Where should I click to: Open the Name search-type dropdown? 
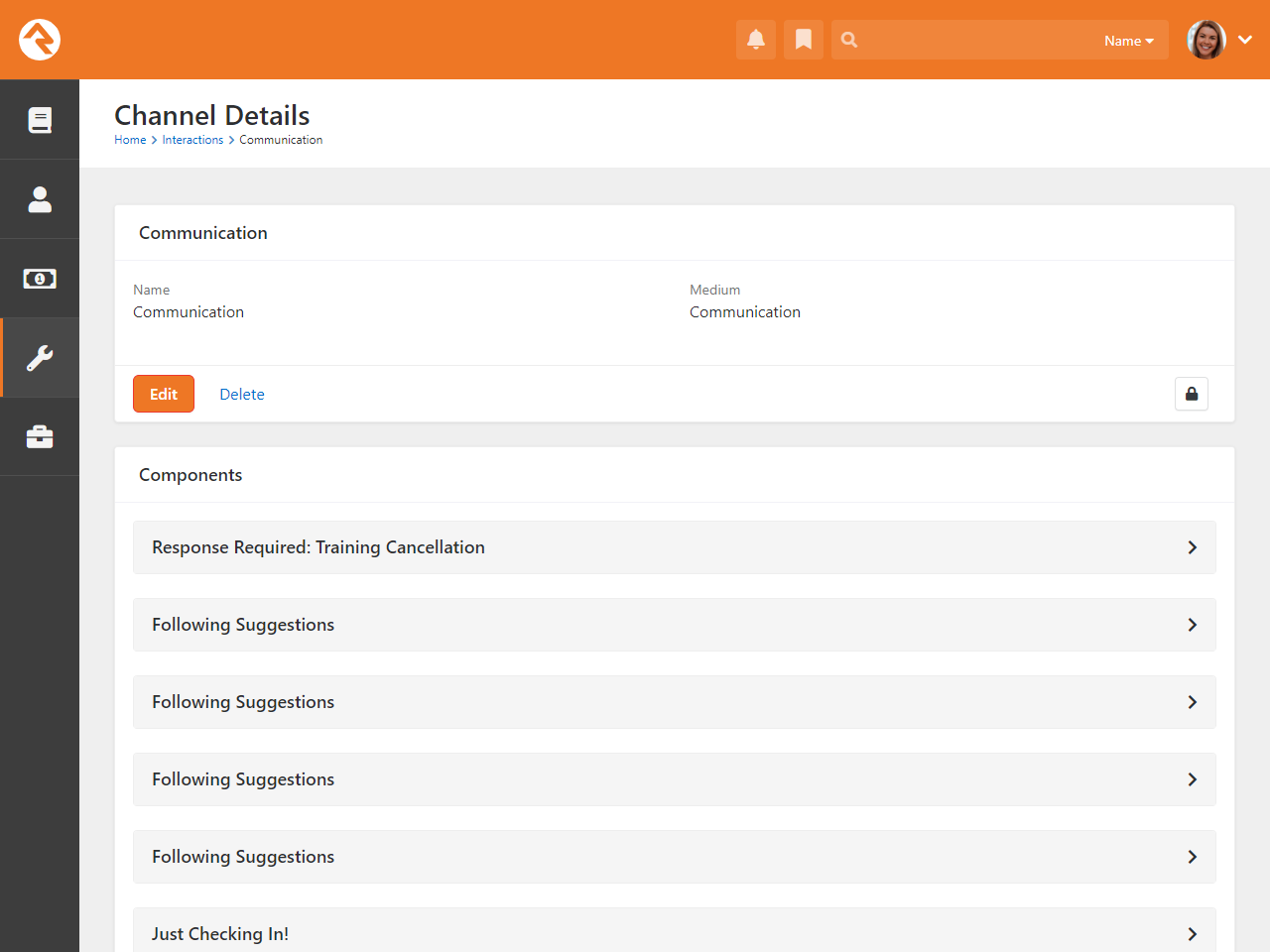click(1129, 41)
